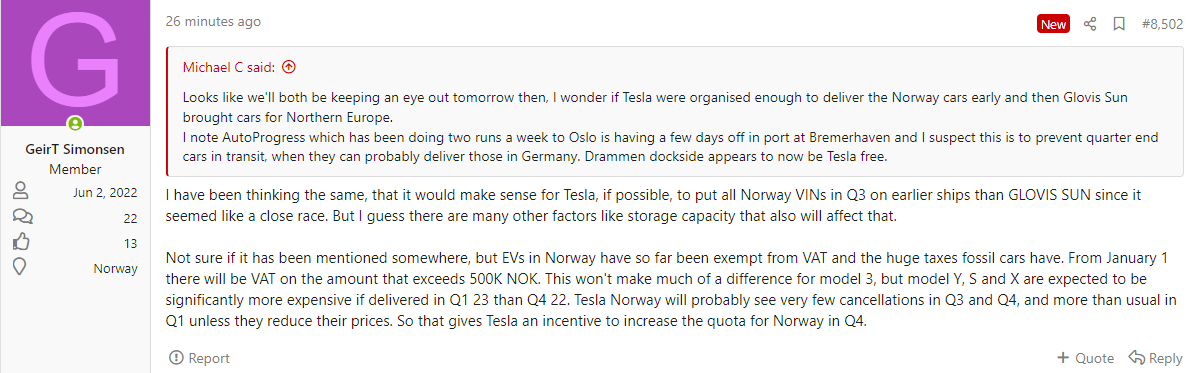
Task: Click the messages count 22
Action: (130, 218)
